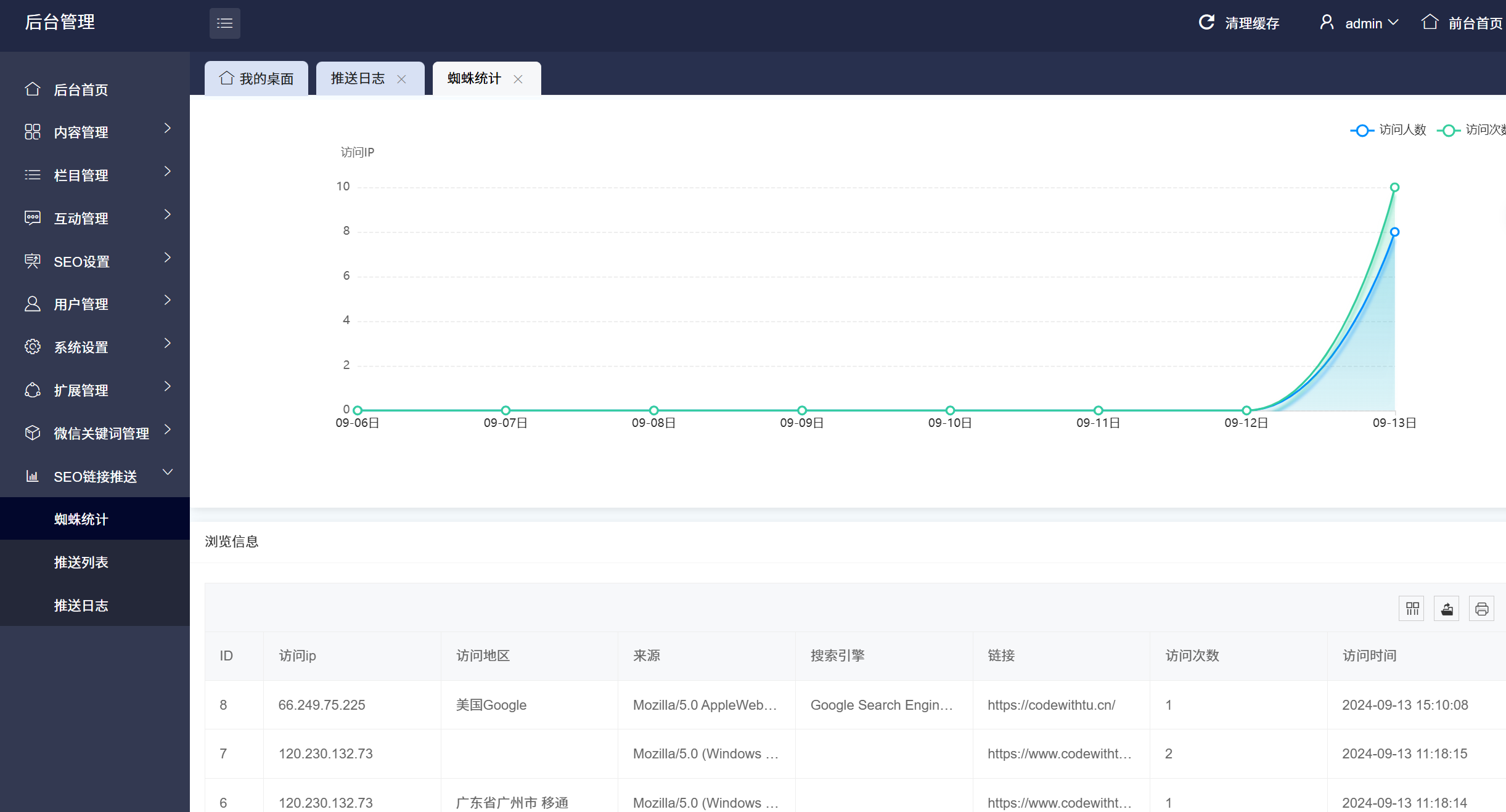This screenshot has width=1506, height=812.
Task: Click the 系统设置 gear icon
Action: pyautogui.click(x=33, y=347)
